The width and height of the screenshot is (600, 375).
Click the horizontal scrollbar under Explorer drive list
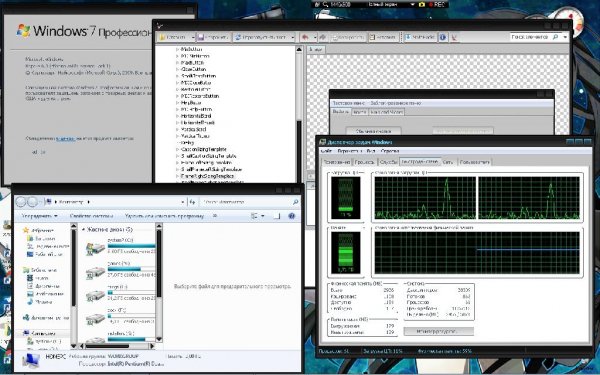117,346
